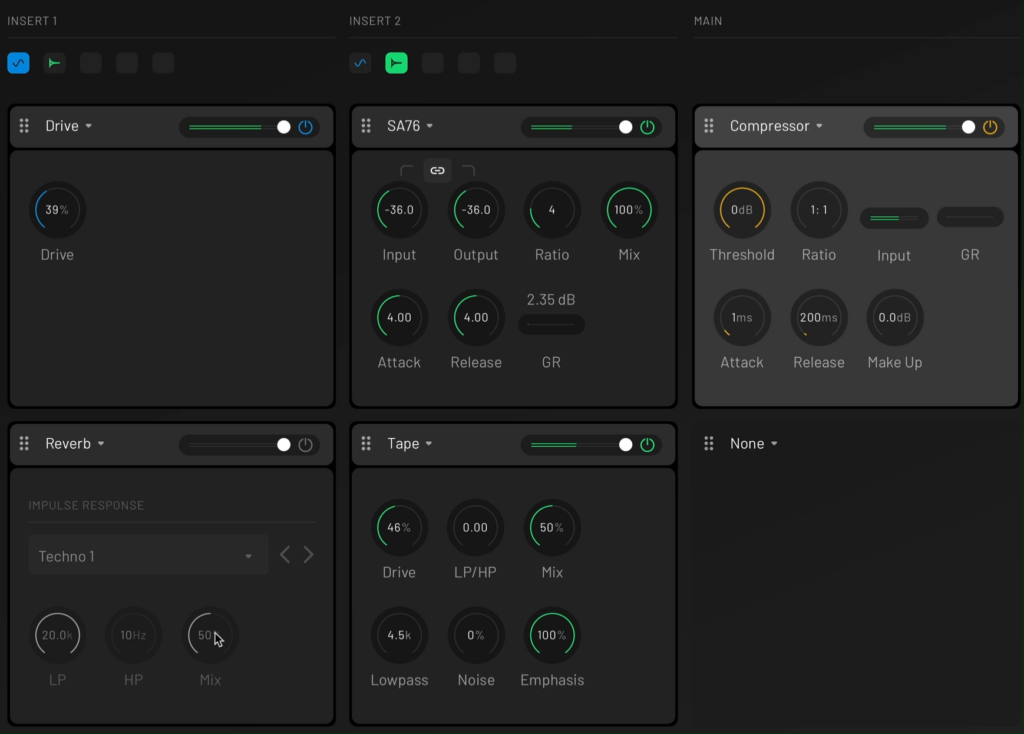Click the SA76 Input knob
This screenshot has height=734, width=1024.
[399, 210]
